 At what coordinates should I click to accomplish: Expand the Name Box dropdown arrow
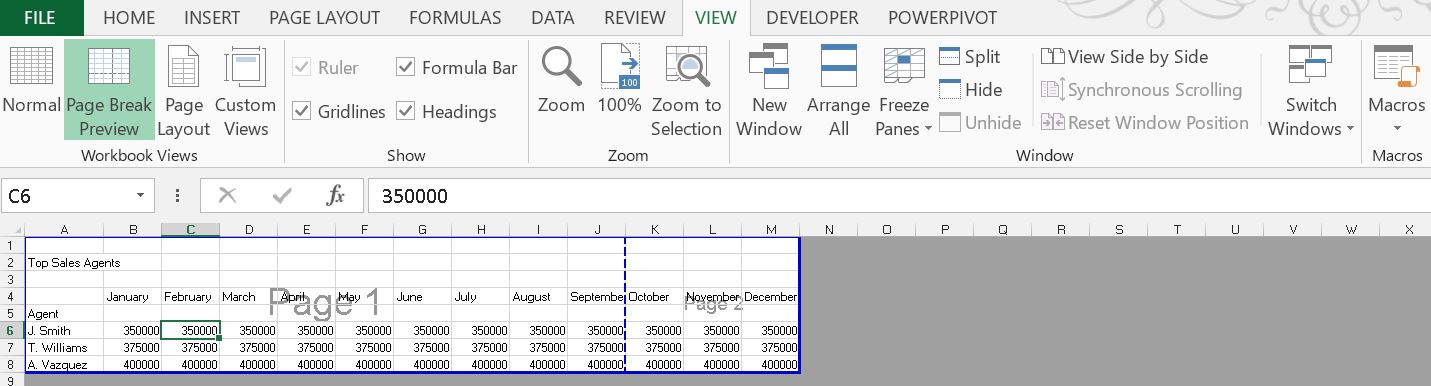pyautogui.click(x=140, y=196)
